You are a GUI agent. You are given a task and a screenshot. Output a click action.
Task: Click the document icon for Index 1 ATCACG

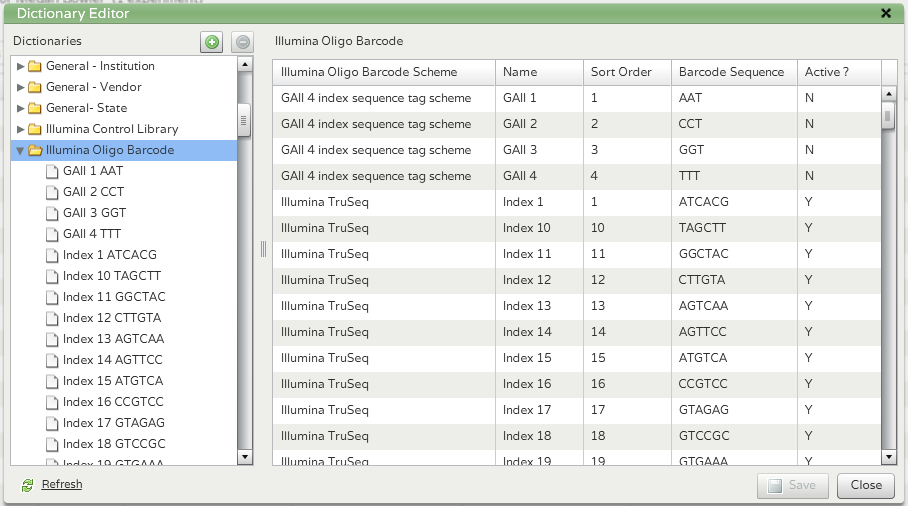click(52, 255)
